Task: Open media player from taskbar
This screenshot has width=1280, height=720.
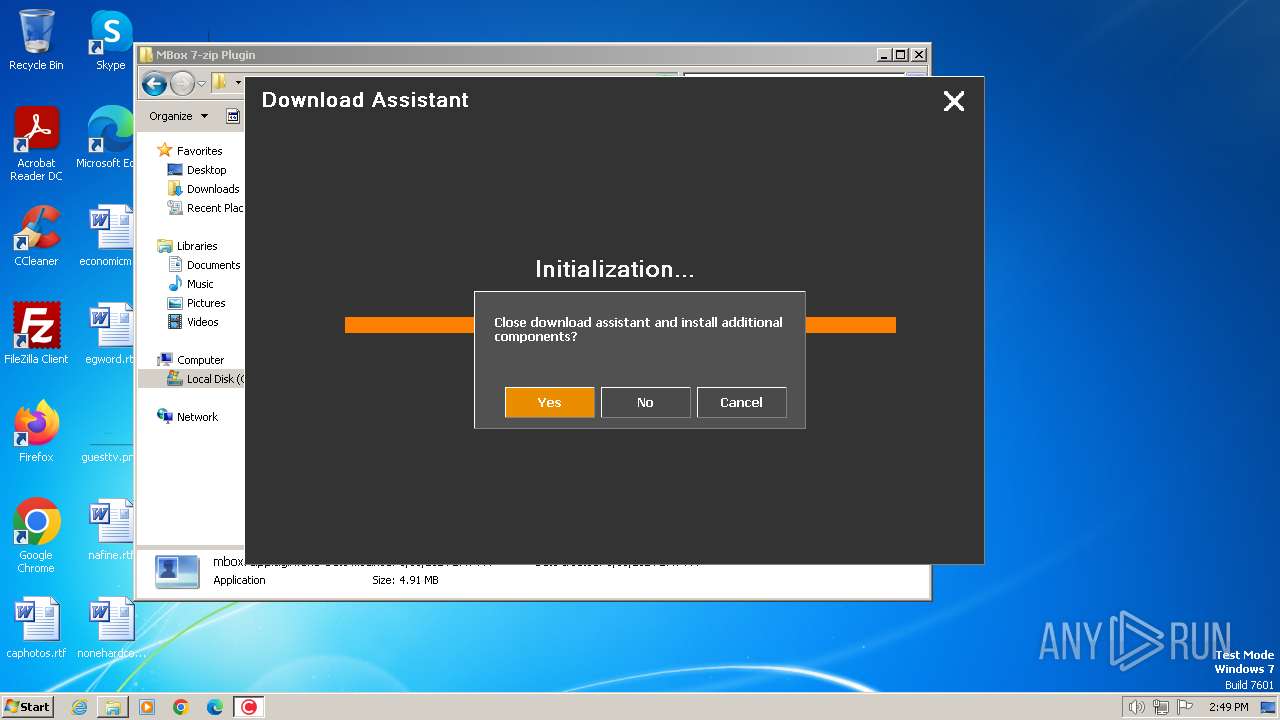Action: pos(147,707)
